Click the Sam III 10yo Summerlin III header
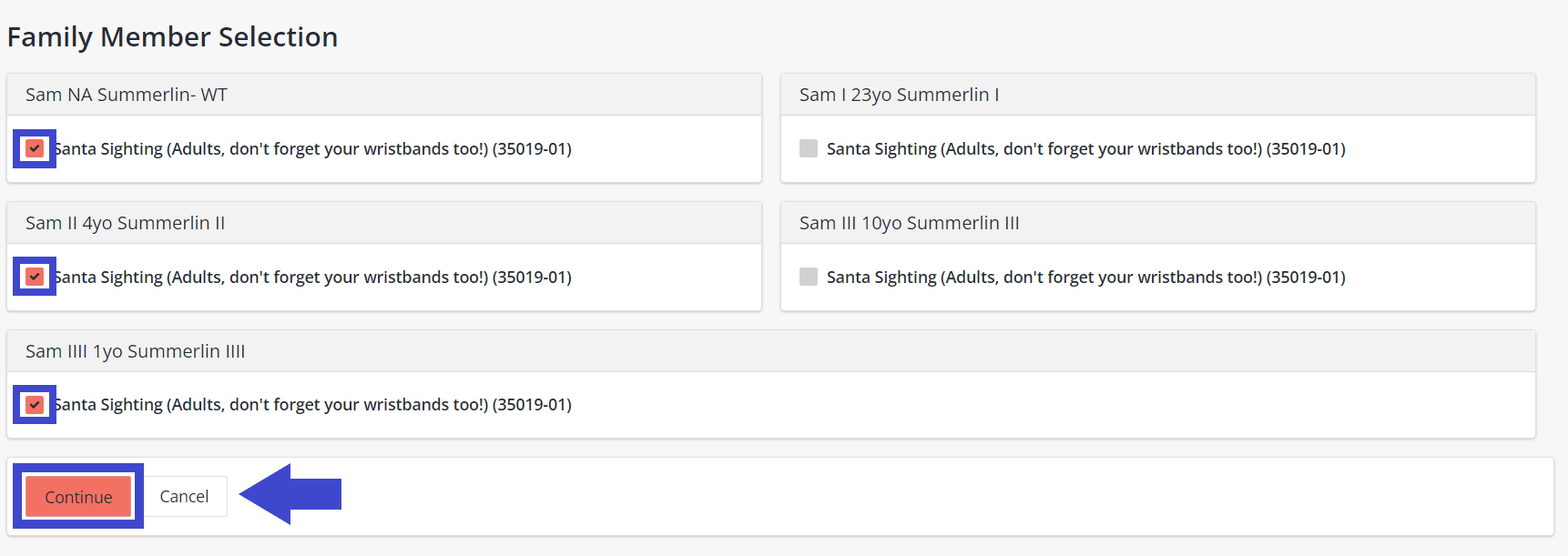 (909, 223)
